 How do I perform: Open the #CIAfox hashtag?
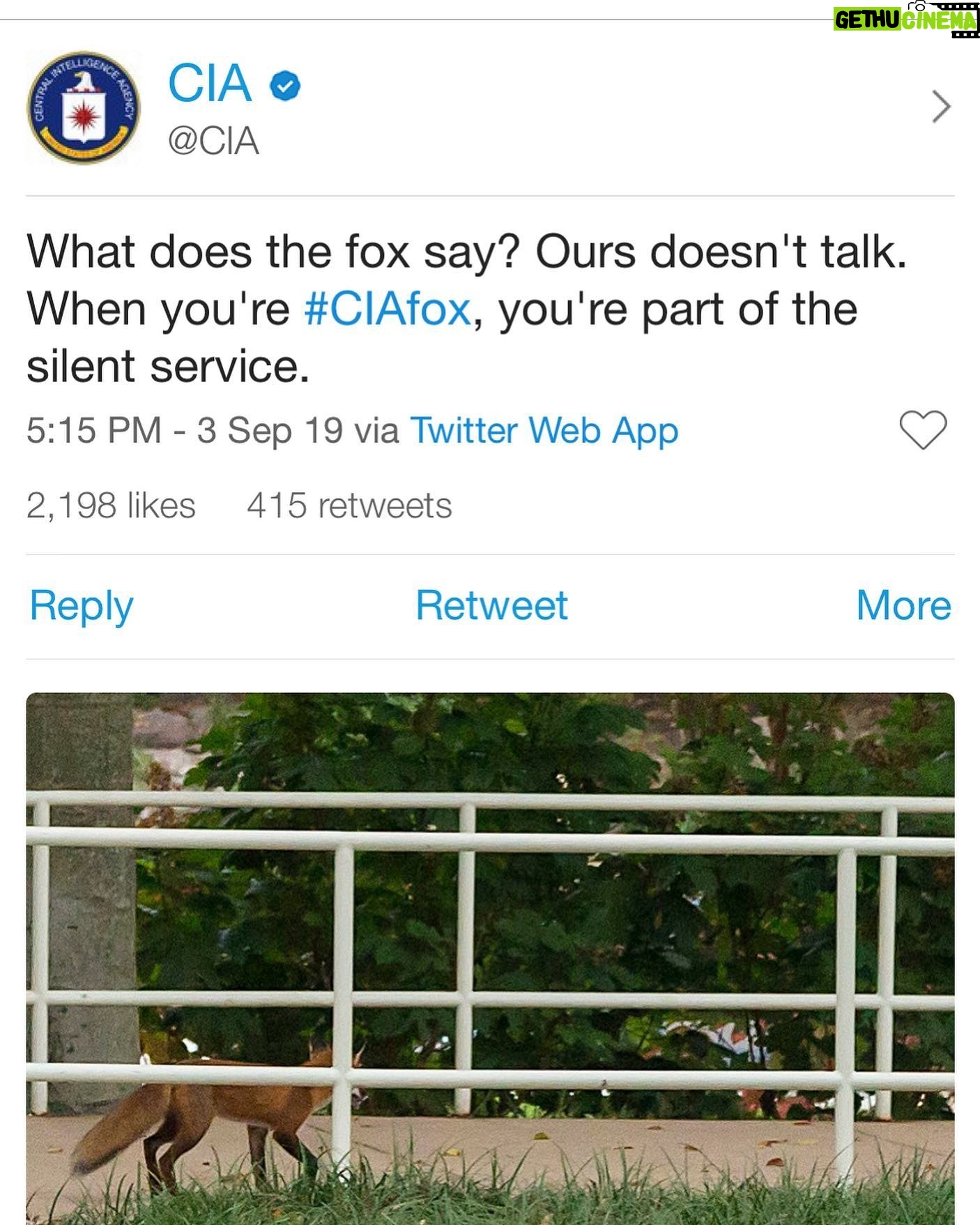point(388,309)
